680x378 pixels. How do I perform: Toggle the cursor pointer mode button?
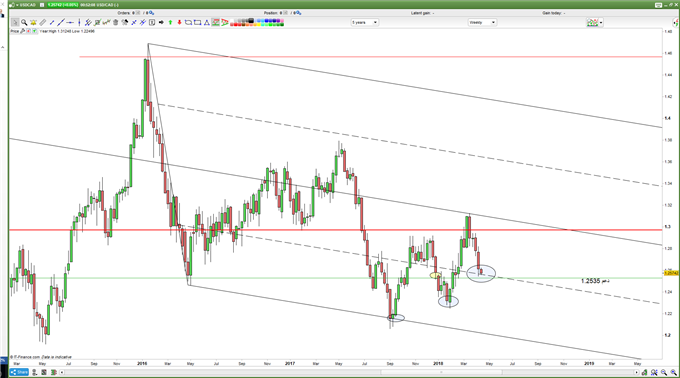(x=15, y=22)
